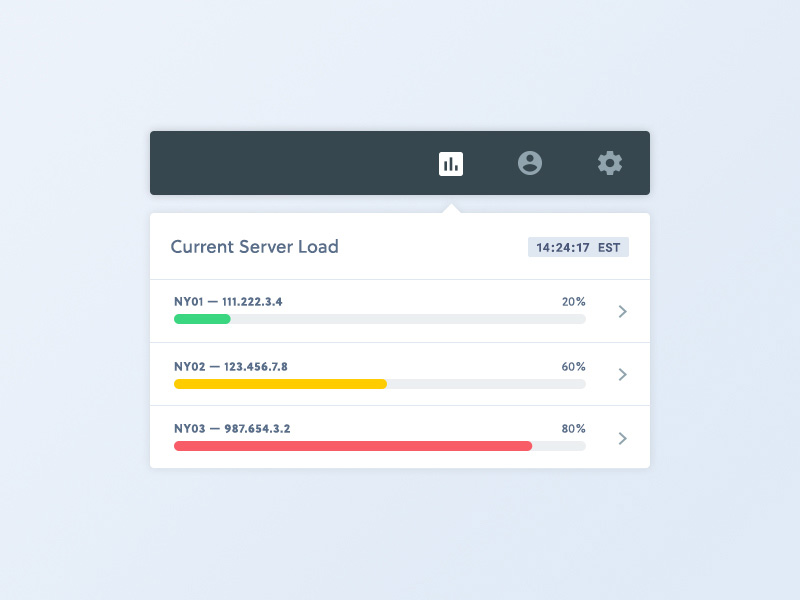Screen dimensions: 800x600
Task: Click the empty left area of dark navbar
Action: tap(280, 163)
